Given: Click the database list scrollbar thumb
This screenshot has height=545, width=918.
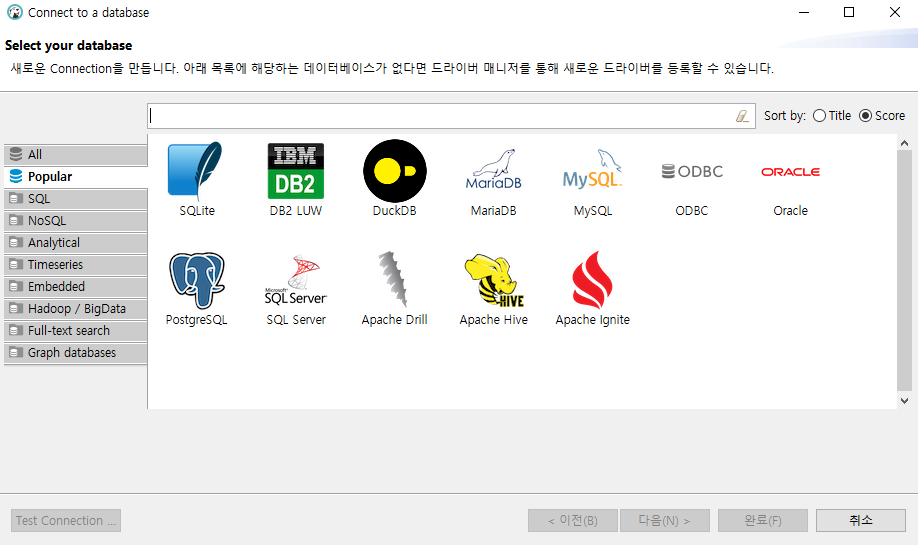Looking at the screenshot, I should [905, 270].
